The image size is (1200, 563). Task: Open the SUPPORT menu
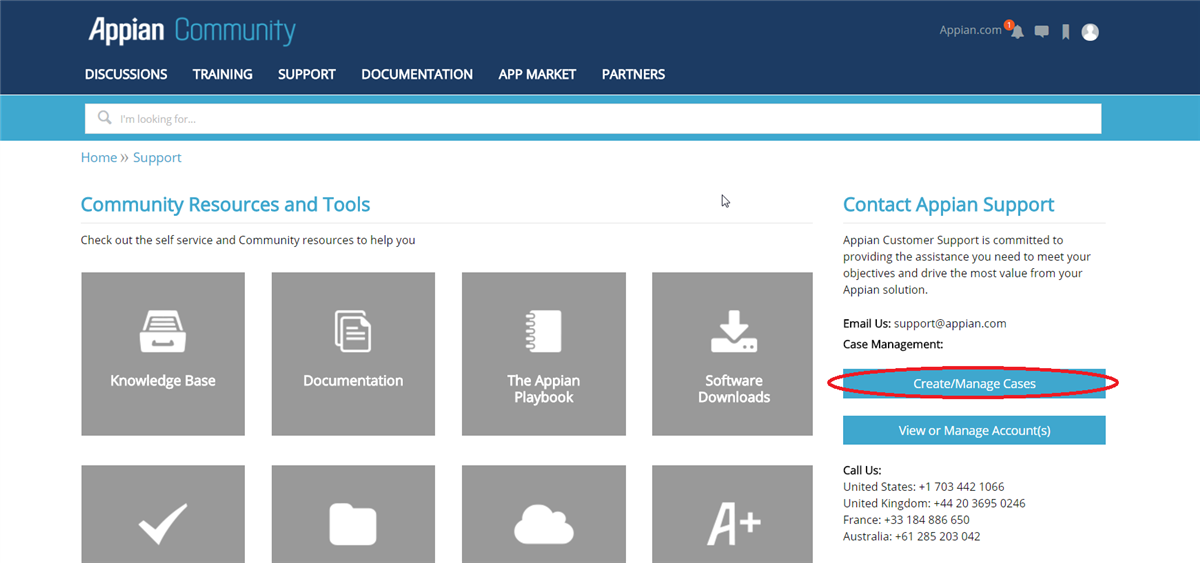coord(307,74)
